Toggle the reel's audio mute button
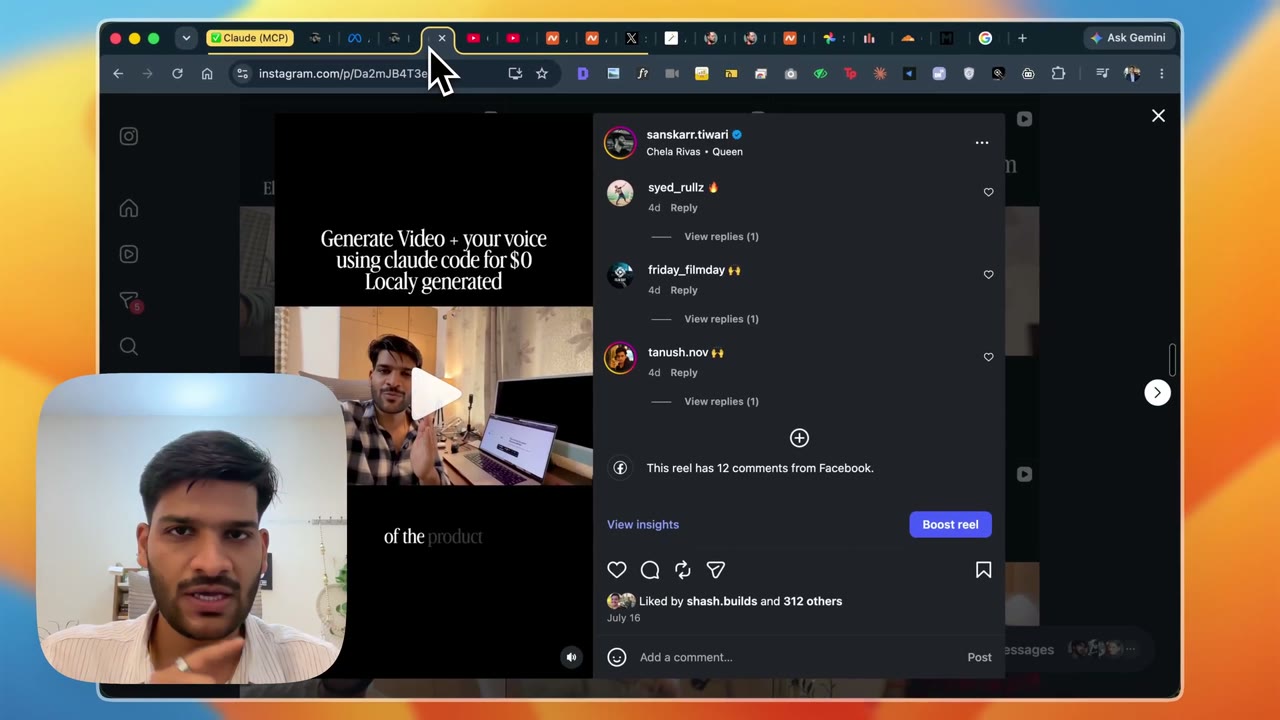Screen dimensions: 1280x720 pos(571,657)
